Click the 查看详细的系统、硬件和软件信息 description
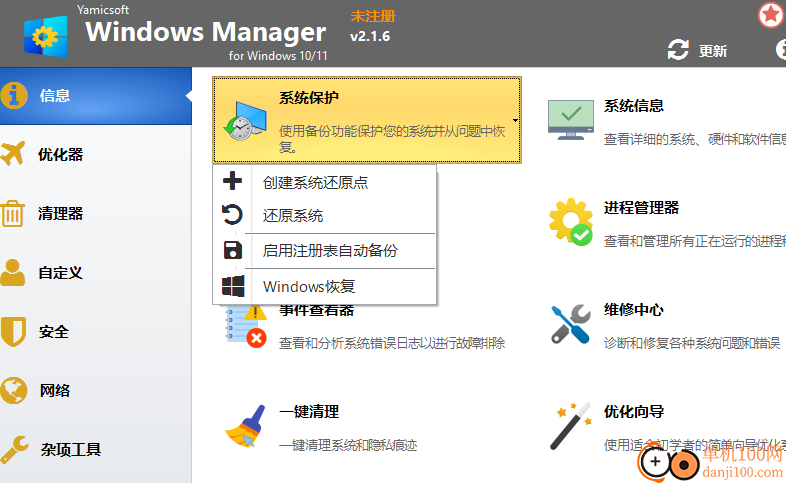The height and width of the screenshot is (483, 786). pyautogui.click(x=695, y=139)
